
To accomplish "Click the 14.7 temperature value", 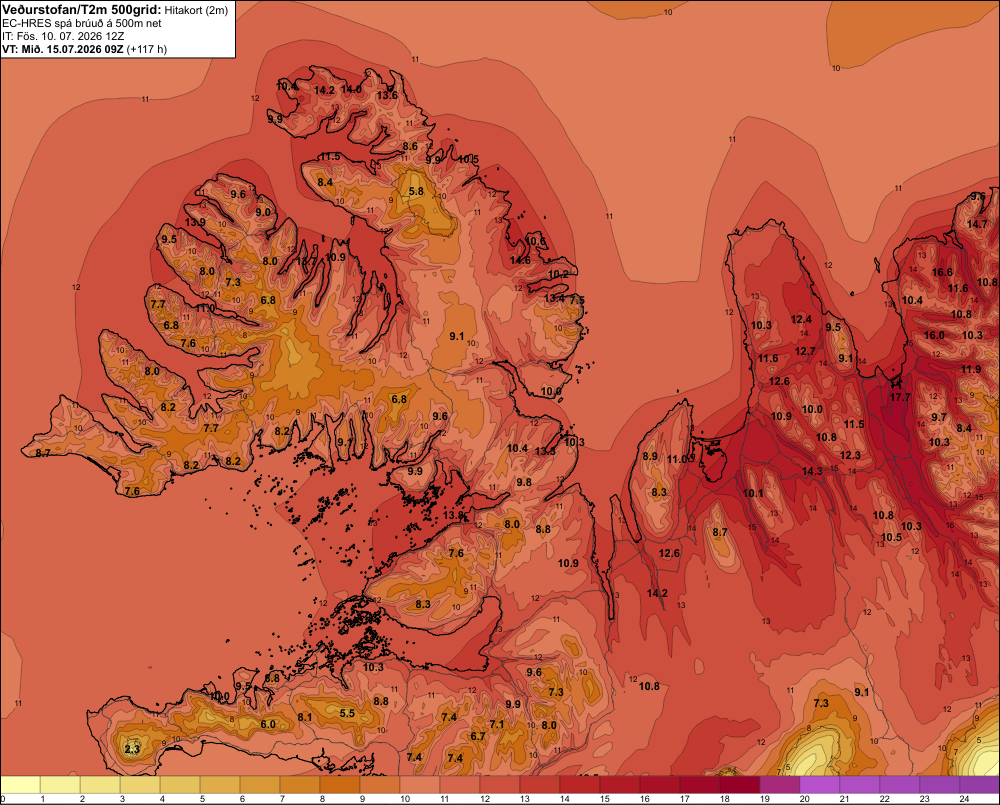I will pos(977,224).
